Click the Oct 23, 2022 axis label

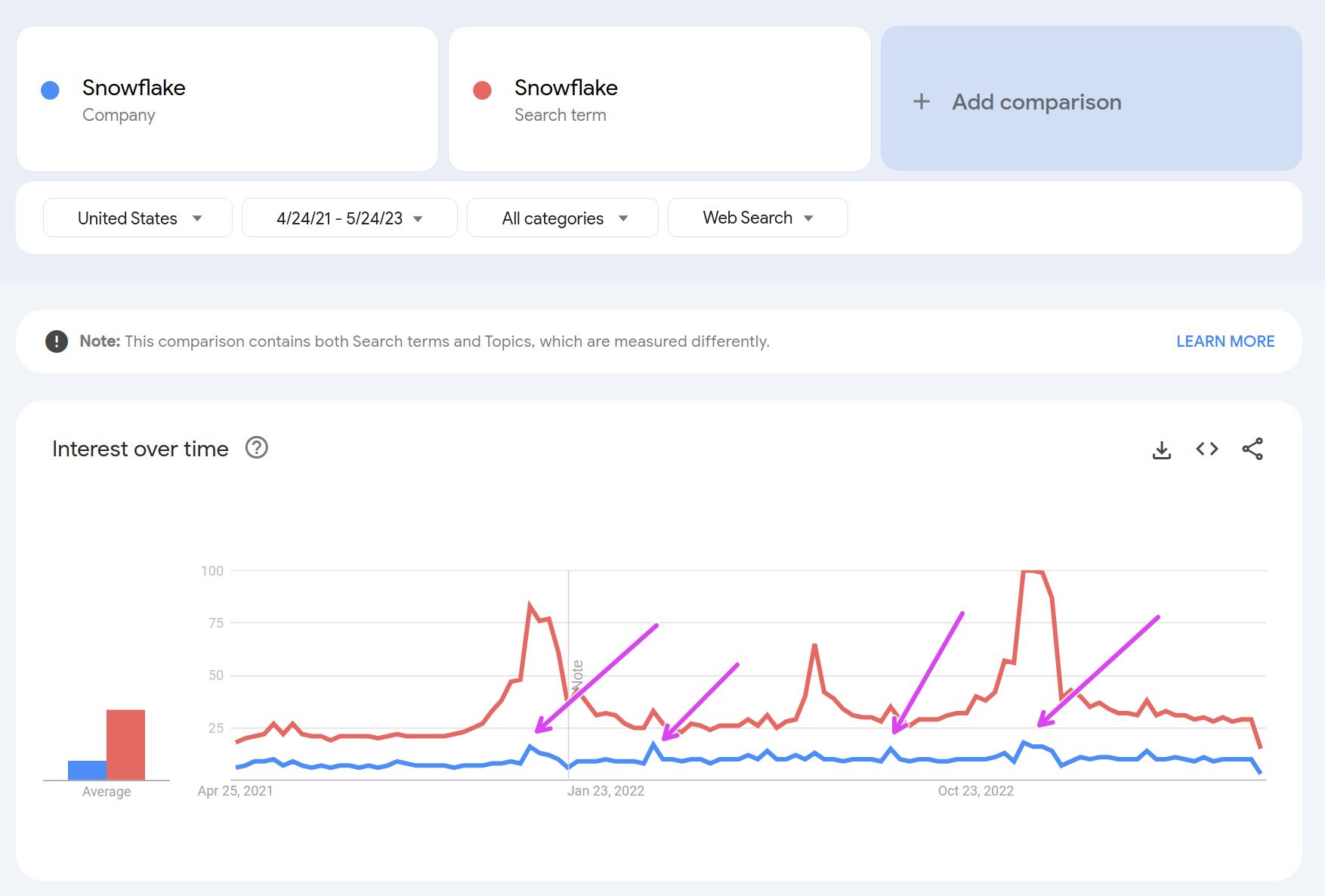click(976, 791)
